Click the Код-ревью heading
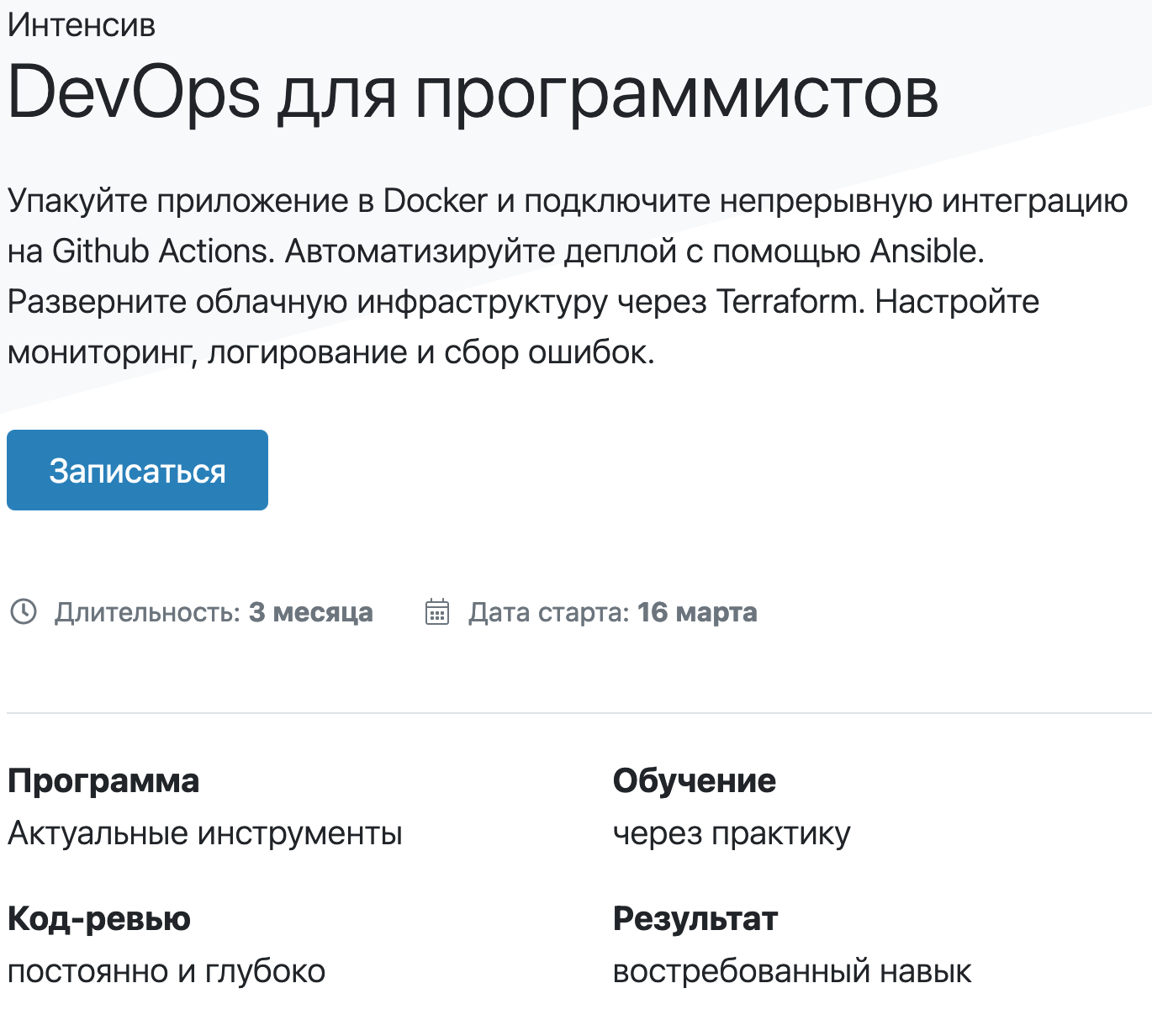 tap(99, 919)
